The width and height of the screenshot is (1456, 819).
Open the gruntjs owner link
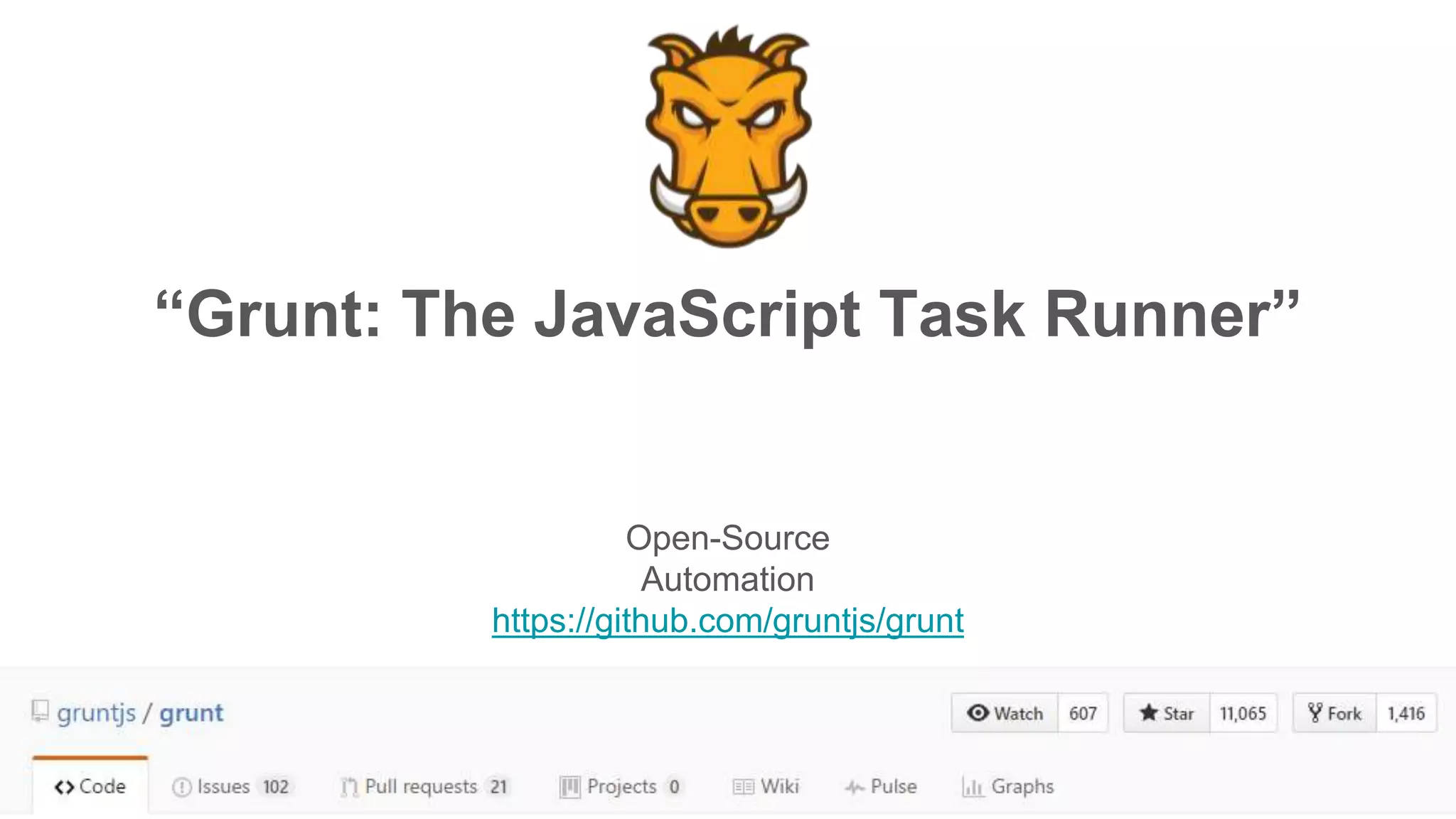(x=96, y=712)
